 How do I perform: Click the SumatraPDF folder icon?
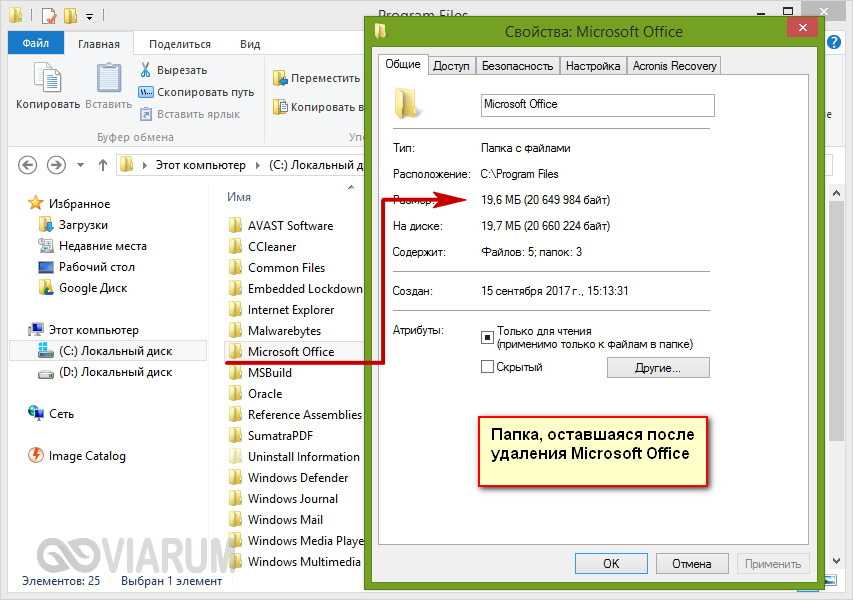235,435
